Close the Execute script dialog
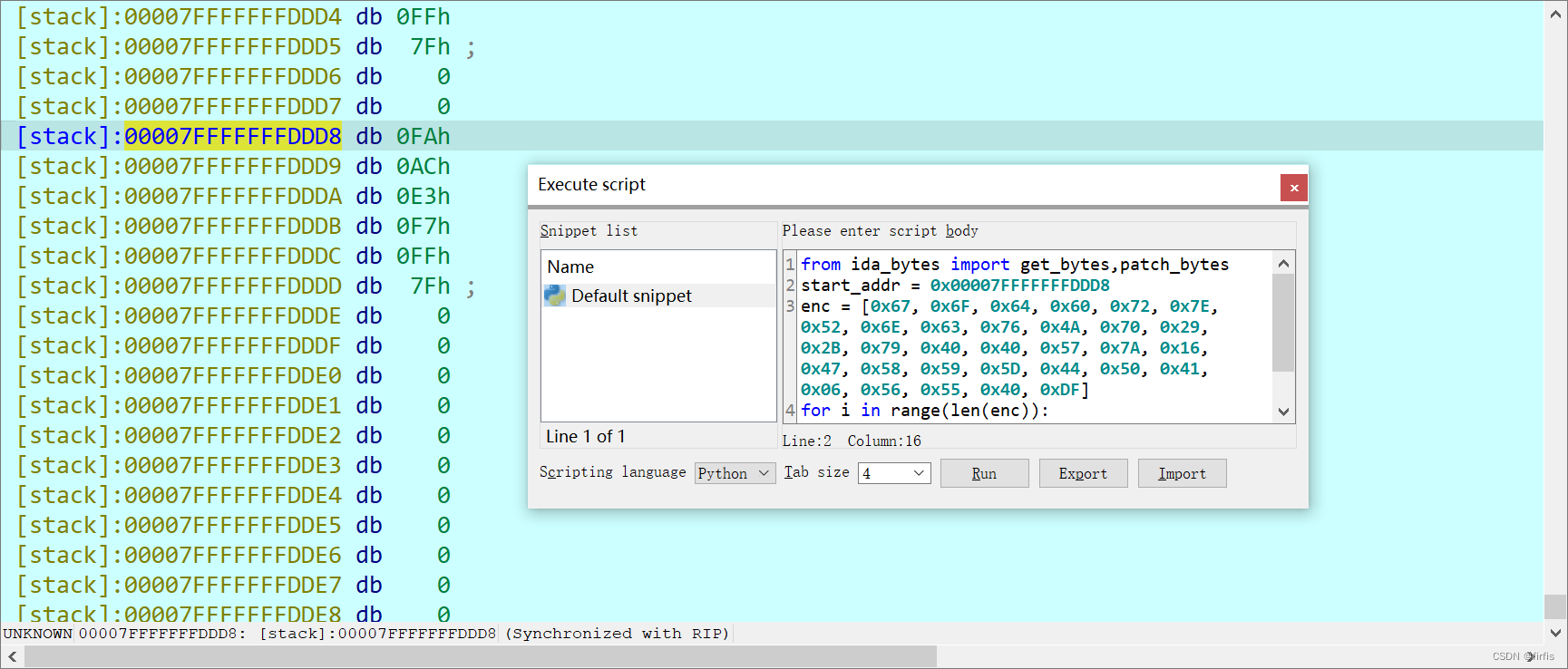The height and width of the screenshot is (669, 1568). click(1294, 188)
